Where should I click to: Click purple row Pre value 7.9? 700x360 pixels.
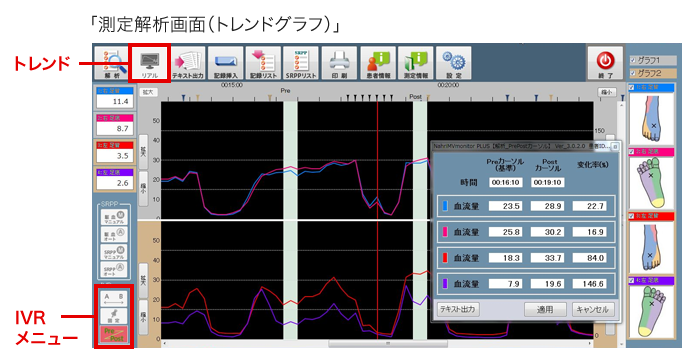point(505,284)
